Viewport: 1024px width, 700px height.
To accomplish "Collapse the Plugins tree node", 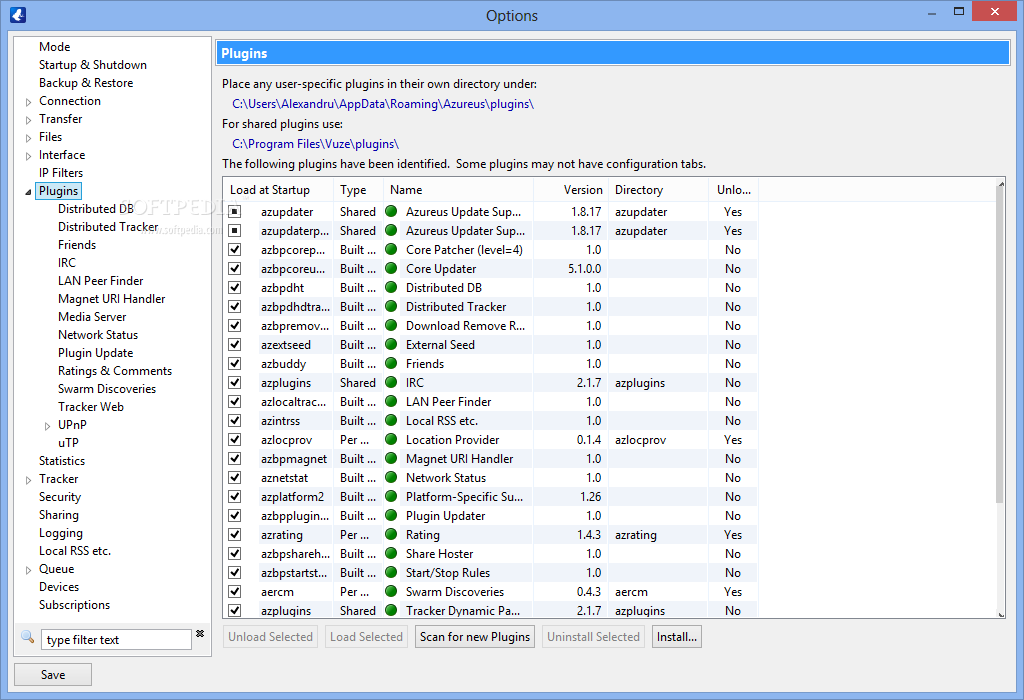I will coord(28,192).
